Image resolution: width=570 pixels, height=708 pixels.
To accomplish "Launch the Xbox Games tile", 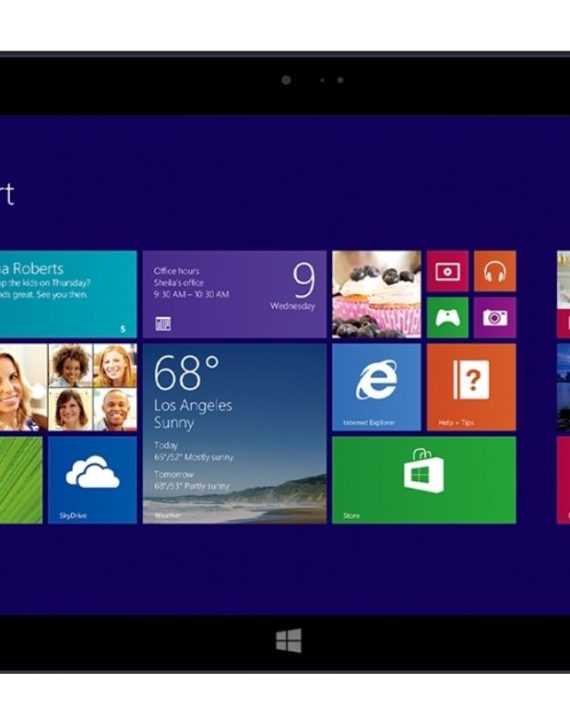I will coord(447,317).
